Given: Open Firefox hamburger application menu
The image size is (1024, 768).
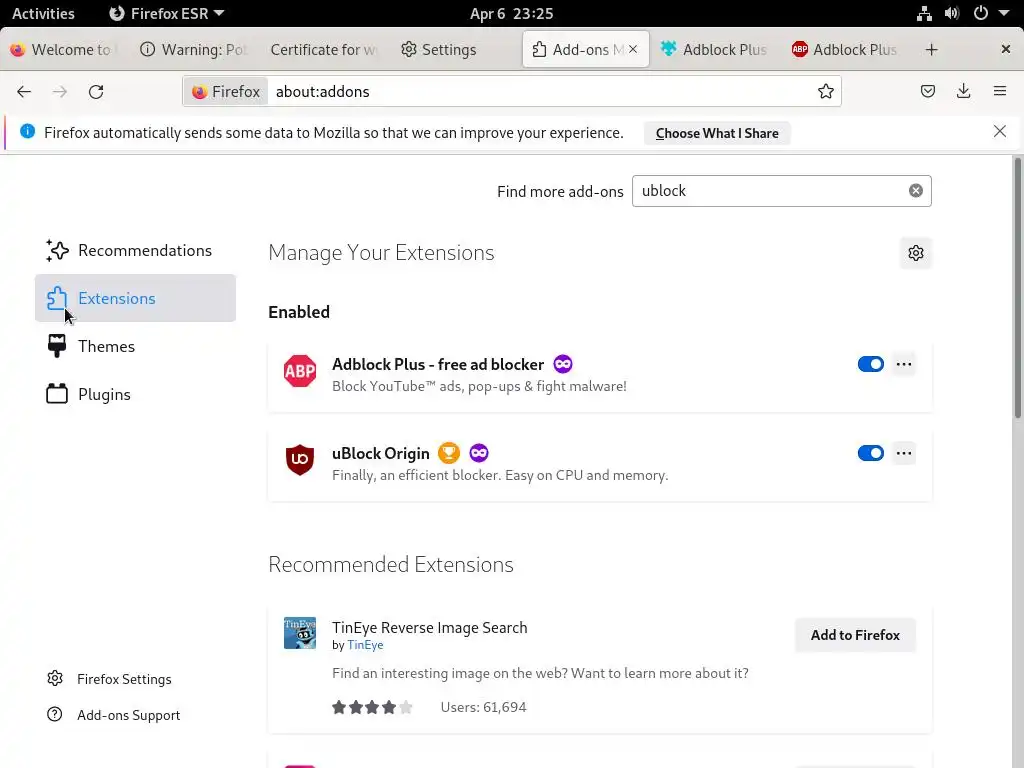Looking at the screenshot, I should point(1000,92).
